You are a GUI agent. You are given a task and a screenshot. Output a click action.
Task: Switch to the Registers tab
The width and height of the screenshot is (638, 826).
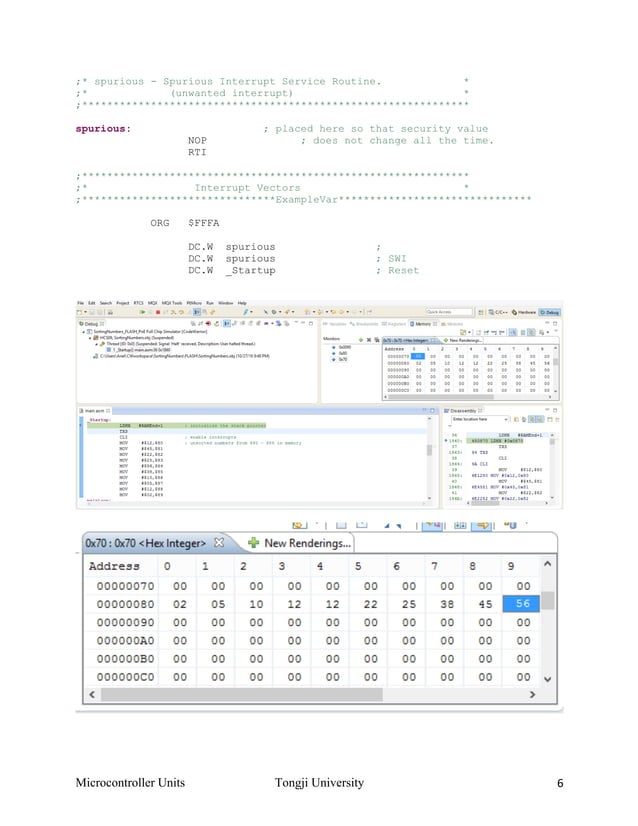pyautogui.click(x=394, y=324)
